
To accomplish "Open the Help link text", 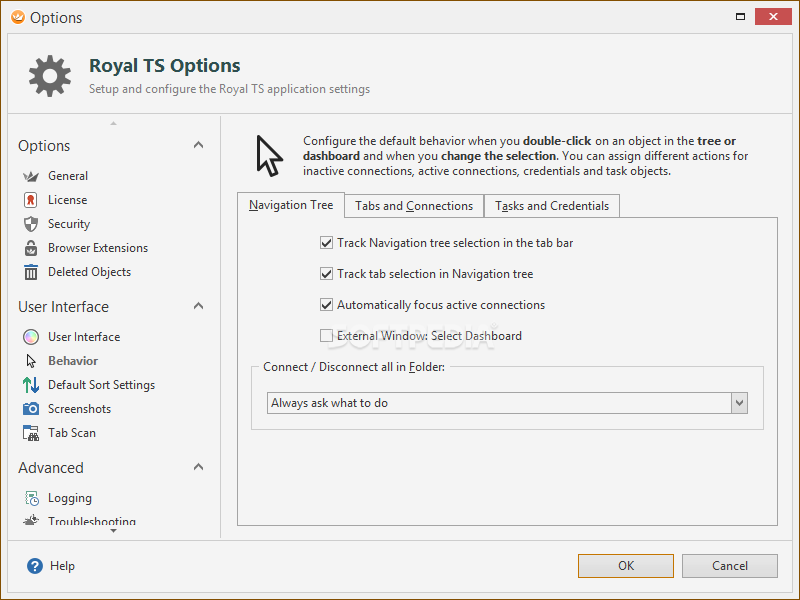I will pyautogui.click(x=62, y=566).
